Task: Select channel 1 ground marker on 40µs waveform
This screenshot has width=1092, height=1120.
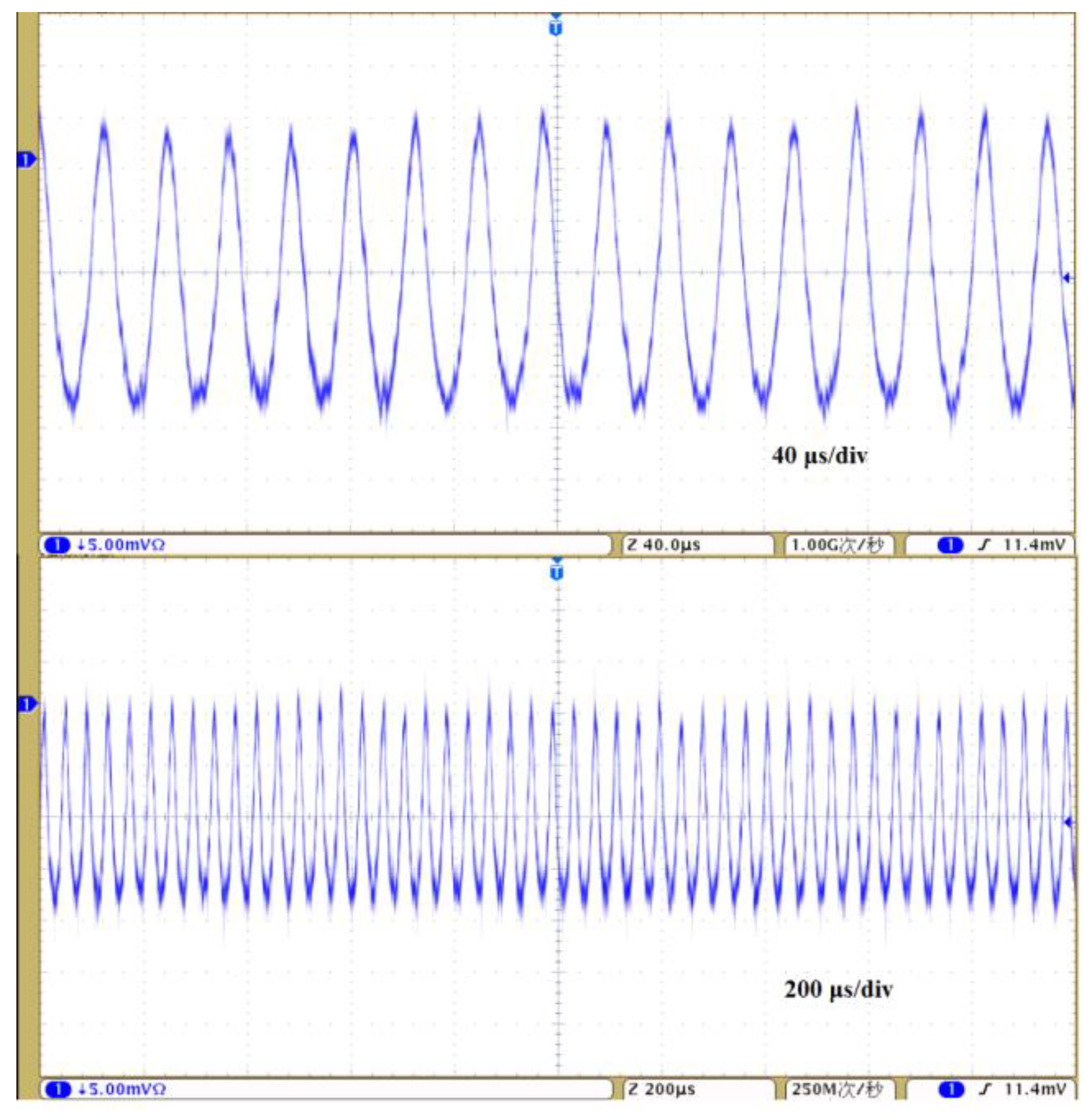Action: click(26, 160)
